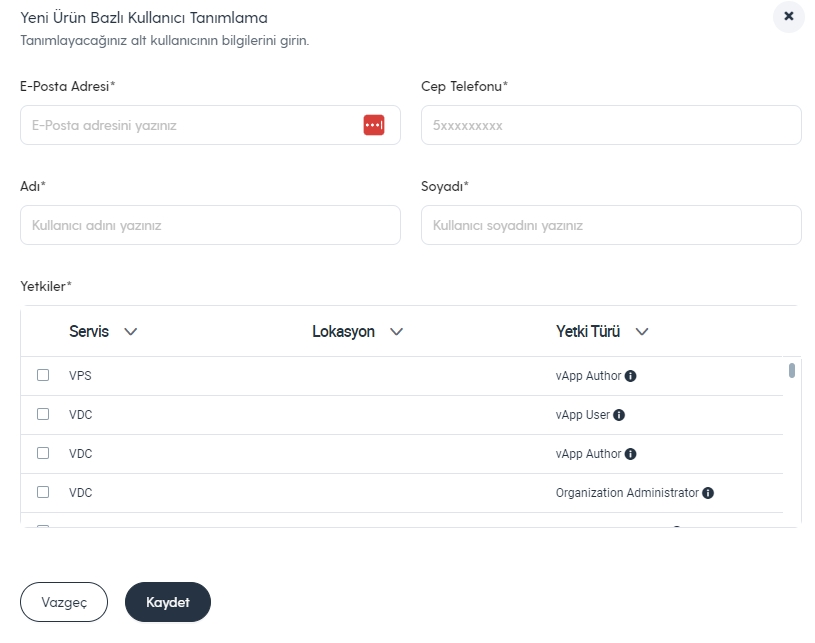Click the password manager icon in email field
815x643 pixels.
[x=374, y=125]
